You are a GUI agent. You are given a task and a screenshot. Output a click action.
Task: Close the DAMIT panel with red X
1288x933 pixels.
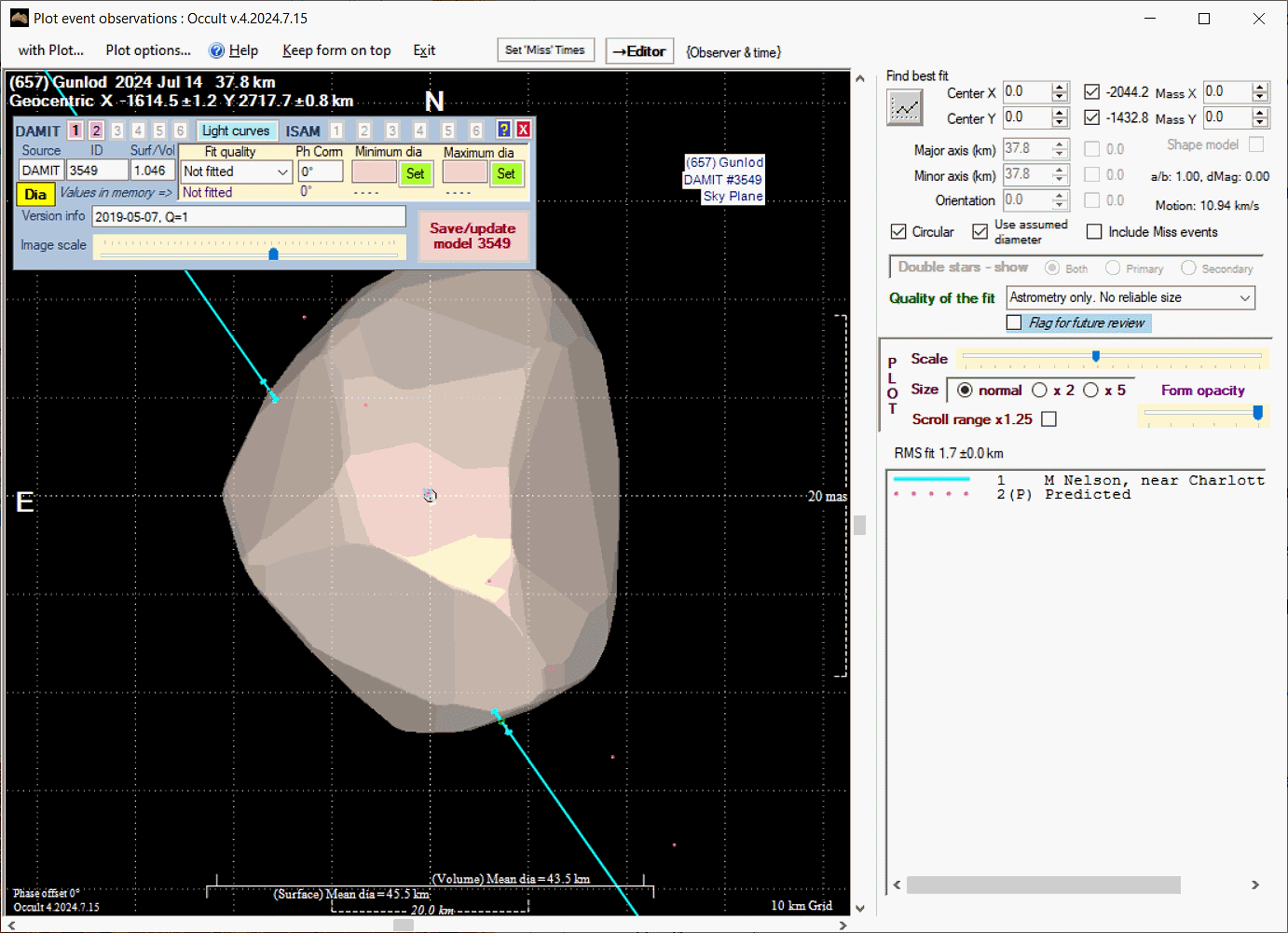pyautogui.click(x=524, y=130)
